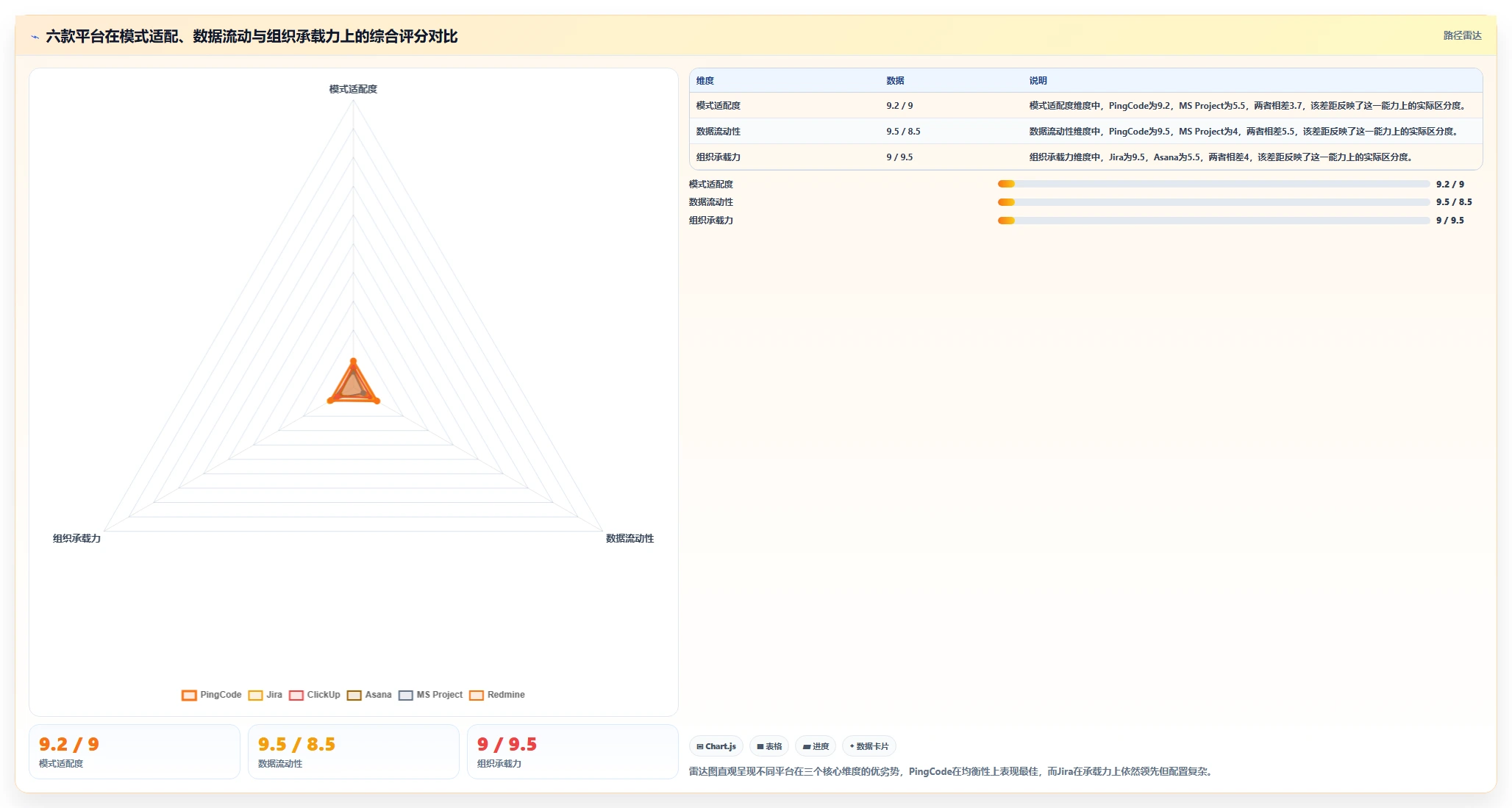The width and height of the screenshot is (1512, 808).
Task: Click the 组织承载力 description mentioning Jira为9.5
Action: coord(1222,157)
